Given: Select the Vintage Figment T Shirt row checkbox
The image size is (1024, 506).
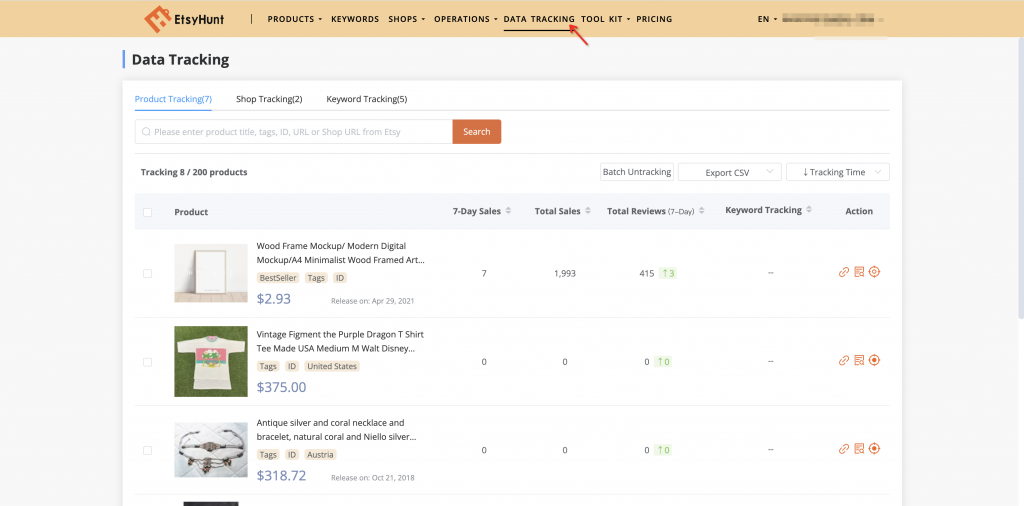Looking at the screenshot, I should [148, 361].
